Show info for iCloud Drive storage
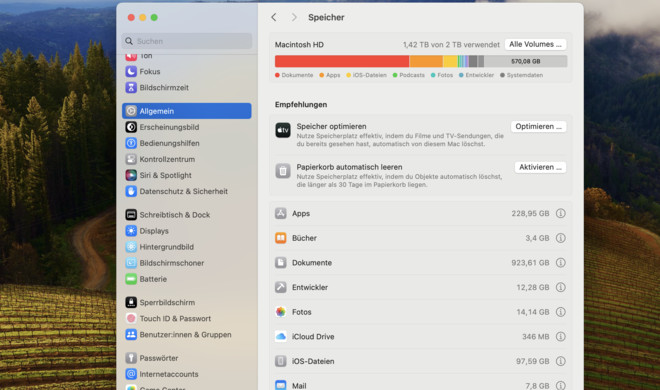The image size is (660, 390). [x=560, y=337]
